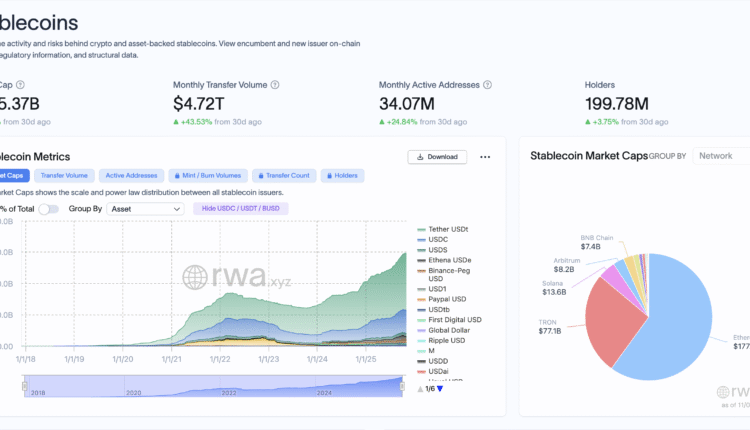
Task: Go to previous legend page arrow
Action: coord(419,388)
